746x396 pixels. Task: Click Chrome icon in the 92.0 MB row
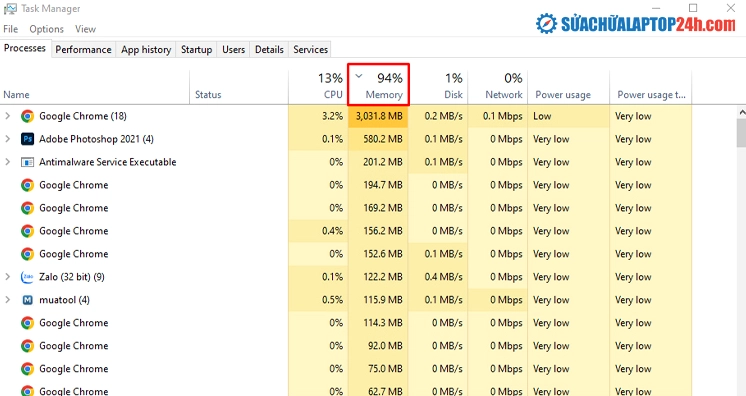click(x=28, y=346)
